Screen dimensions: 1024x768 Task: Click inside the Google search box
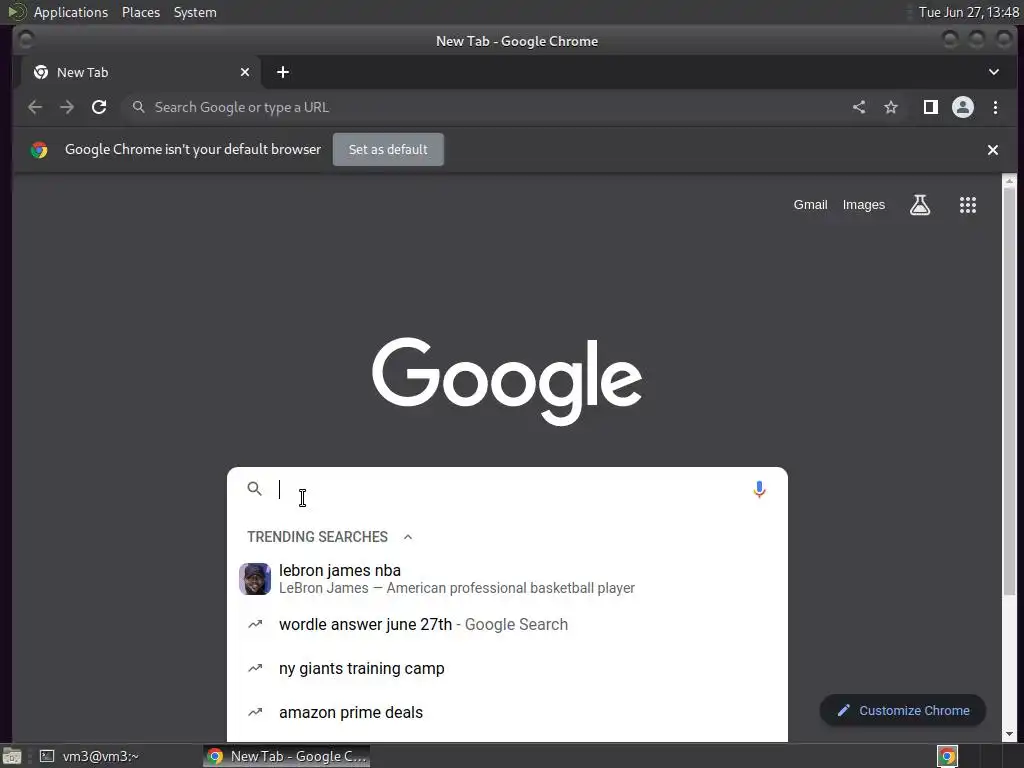coord(507,489)
